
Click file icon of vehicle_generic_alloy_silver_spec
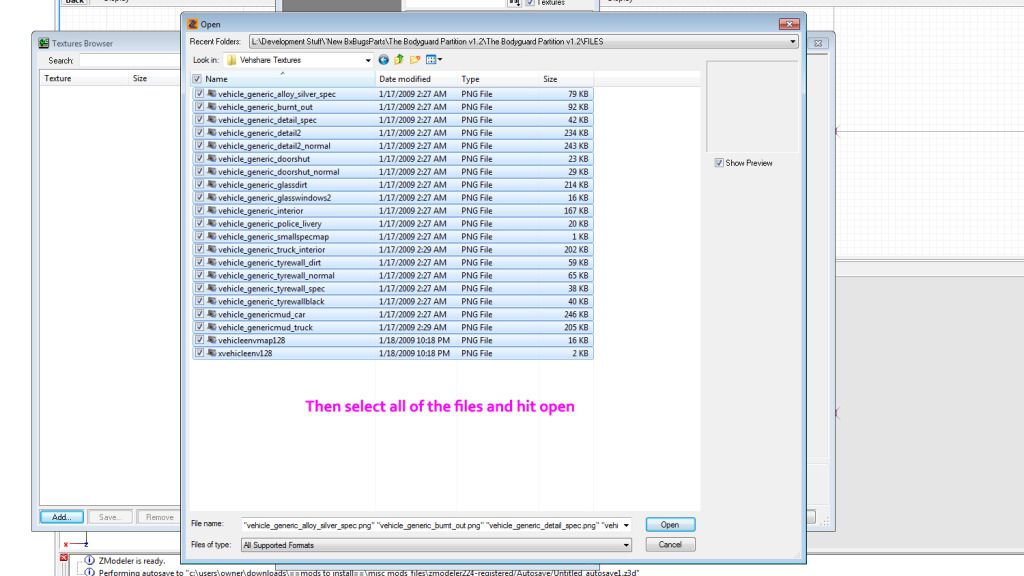point(212,93)
